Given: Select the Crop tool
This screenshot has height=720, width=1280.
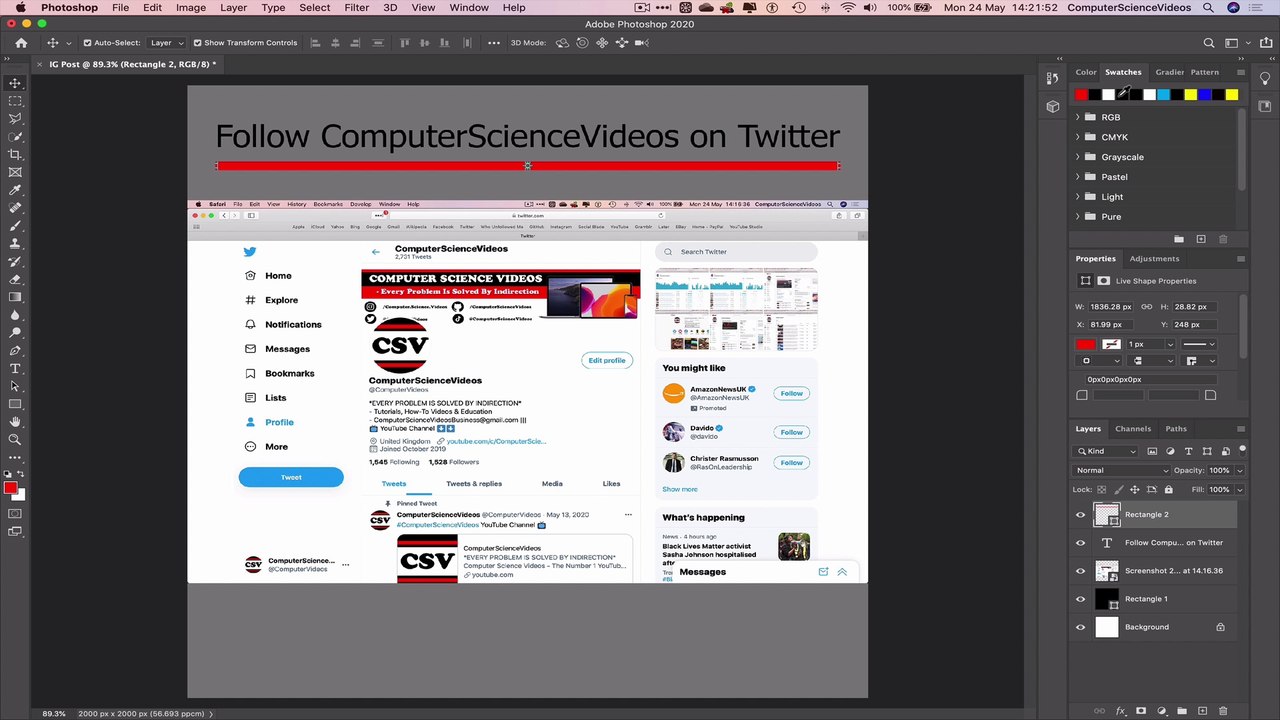Looking at the screenshot, I should click(15, 154).
